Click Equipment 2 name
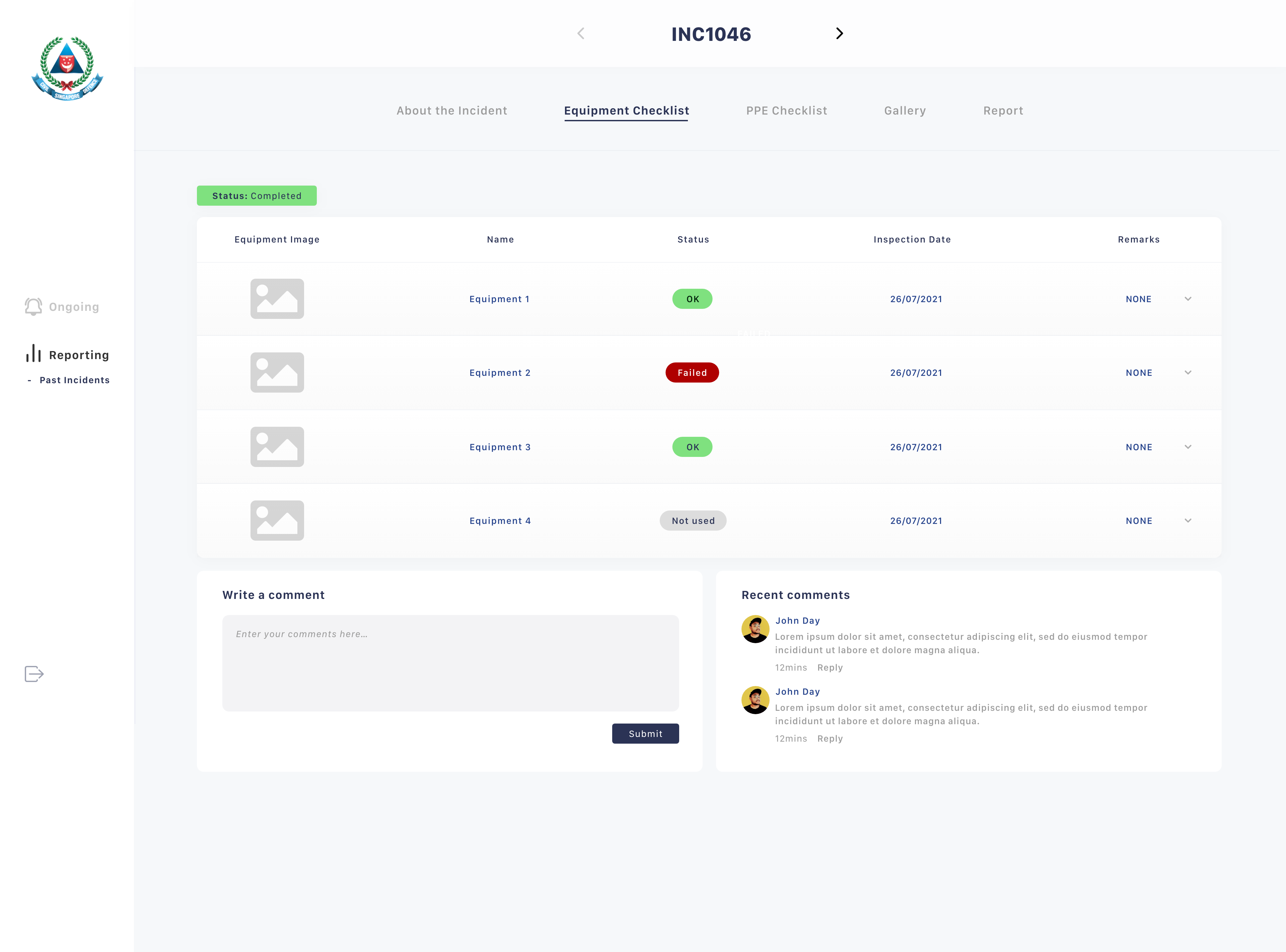The height and width of the screenshot is (952, 1286). pyautogui.click(x=500, y=373)
